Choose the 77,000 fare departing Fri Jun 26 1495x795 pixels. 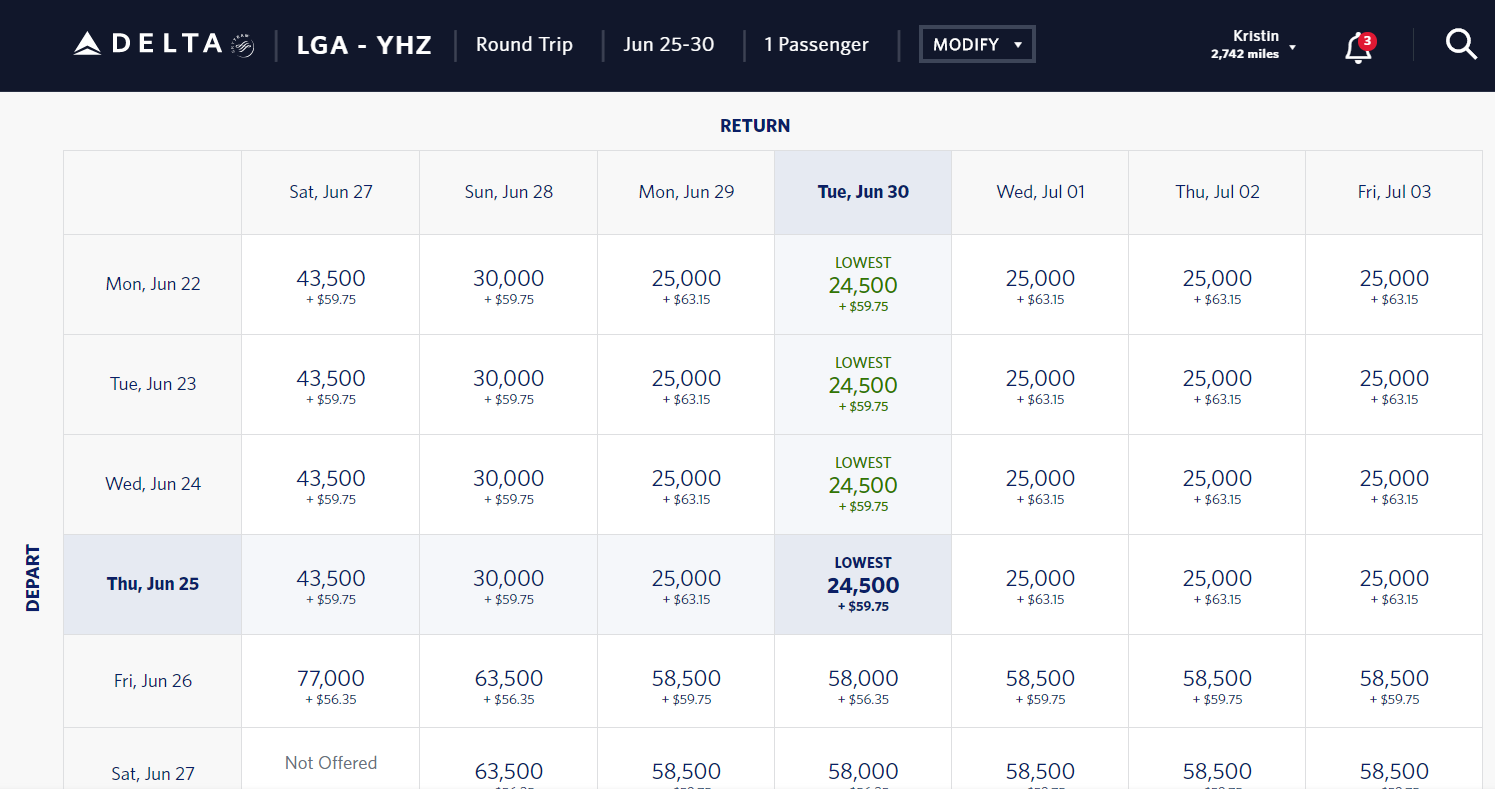coord(331,685)
